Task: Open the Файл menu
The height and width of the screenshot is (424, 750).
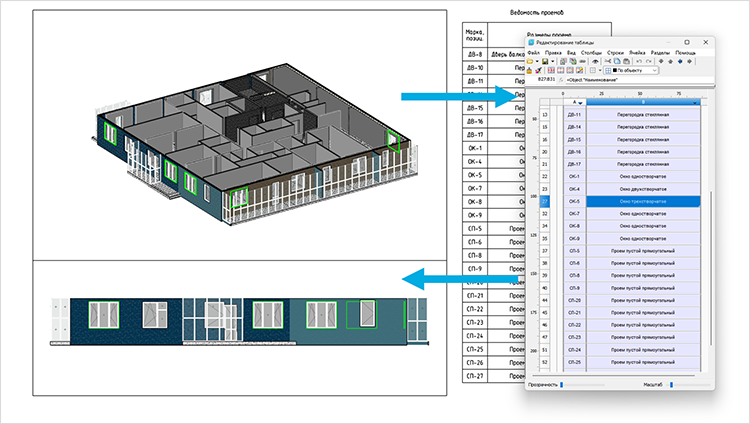Action: pos(533,52)
